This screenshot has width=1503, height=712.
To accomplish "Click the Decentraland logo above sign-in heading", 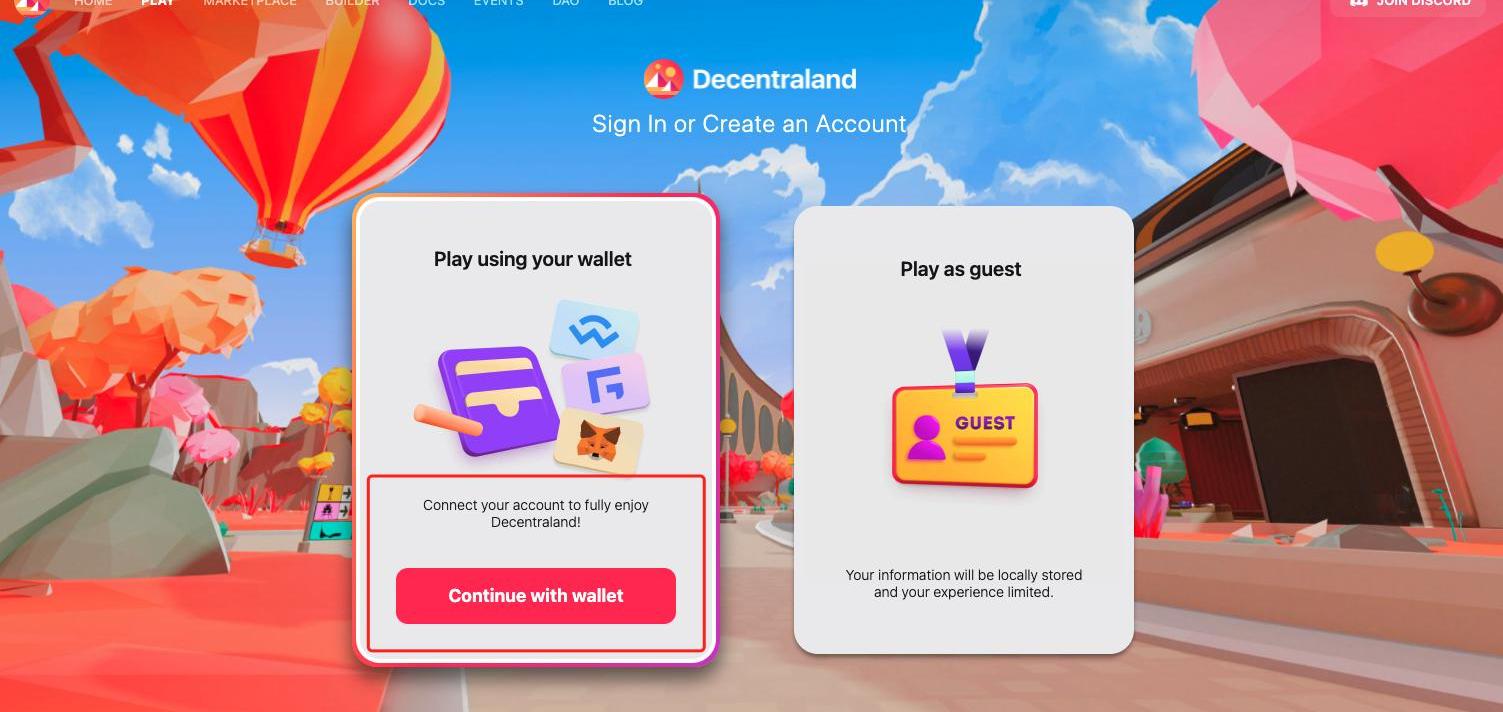I will click(664, 79).
